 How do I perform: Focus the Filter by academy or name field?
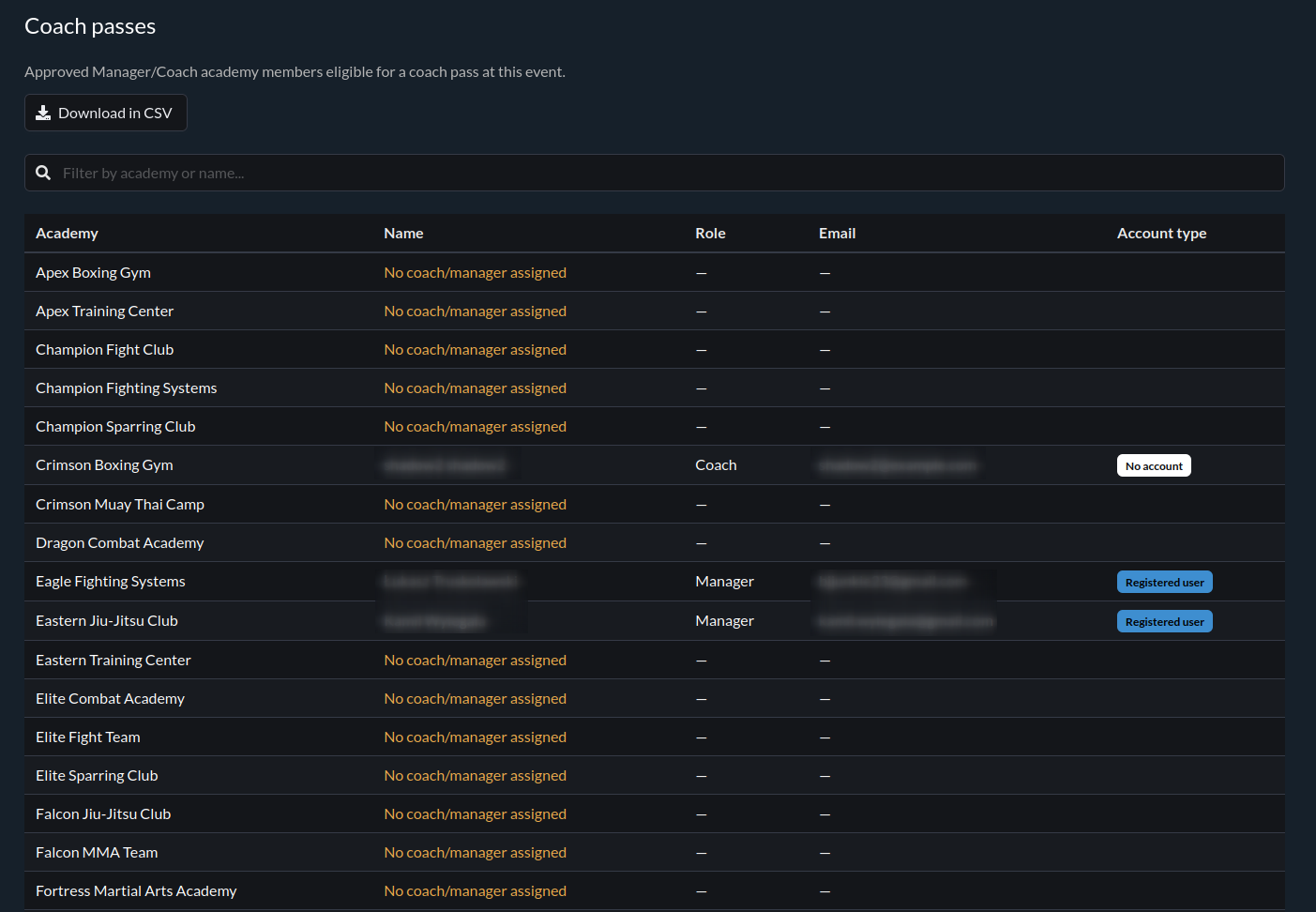pyautogui.click(x=655, y=173)
